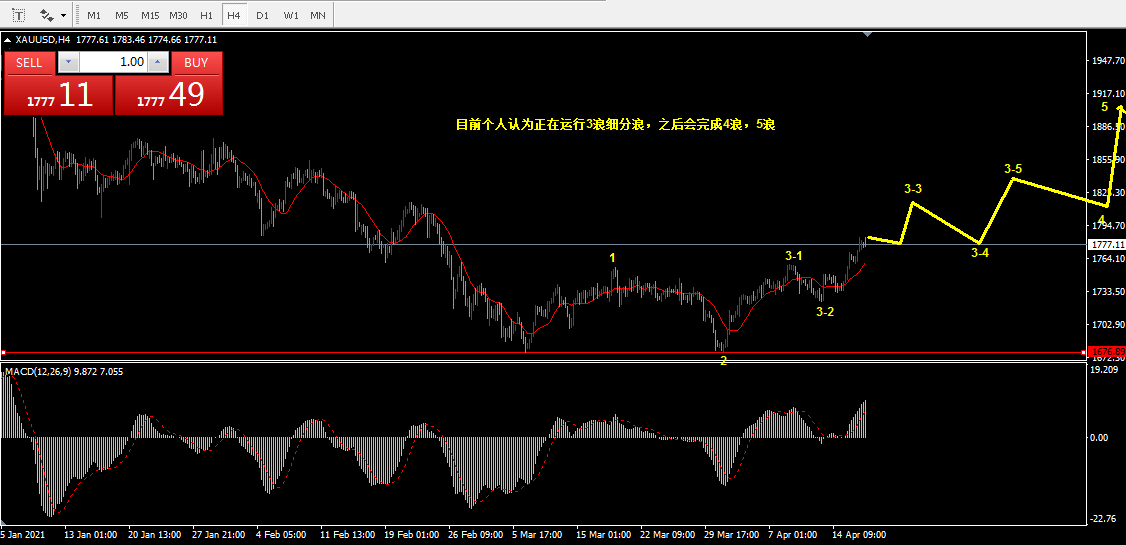The height and width of the screenshot is (545, 1126).
Task: Select the wave label 3-3
Action: [x=913, y=189]
